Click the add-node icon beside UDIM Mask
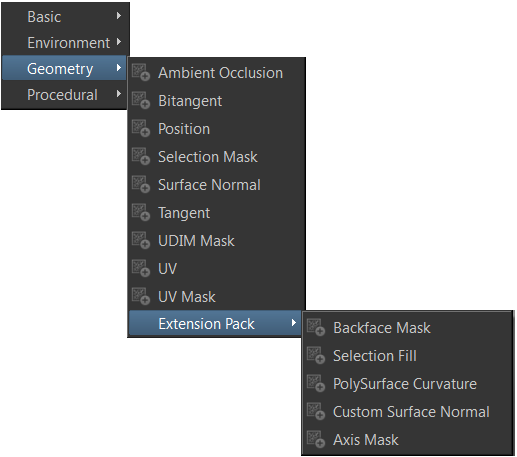This screenshot has height=457, width=517. click(x=141, y=240)
